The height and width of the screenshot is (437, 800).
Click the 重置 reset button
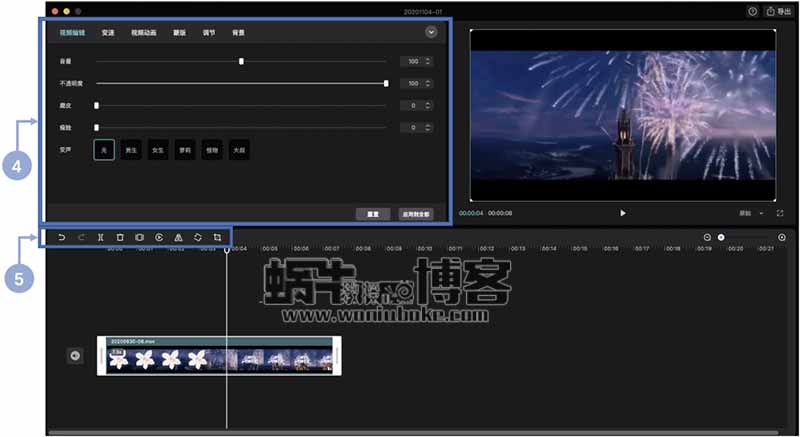tap(373, 214)
